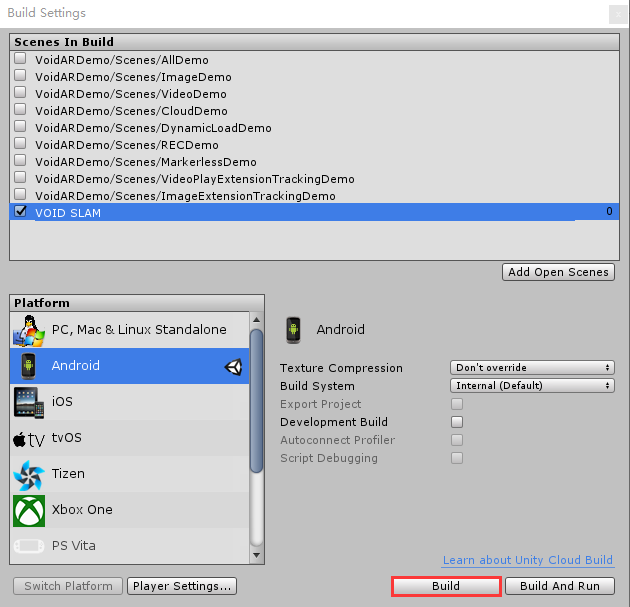Select the PC, Mac & Linux Standalone icon
Screen dimensions: 630x607
coord(29,331)
